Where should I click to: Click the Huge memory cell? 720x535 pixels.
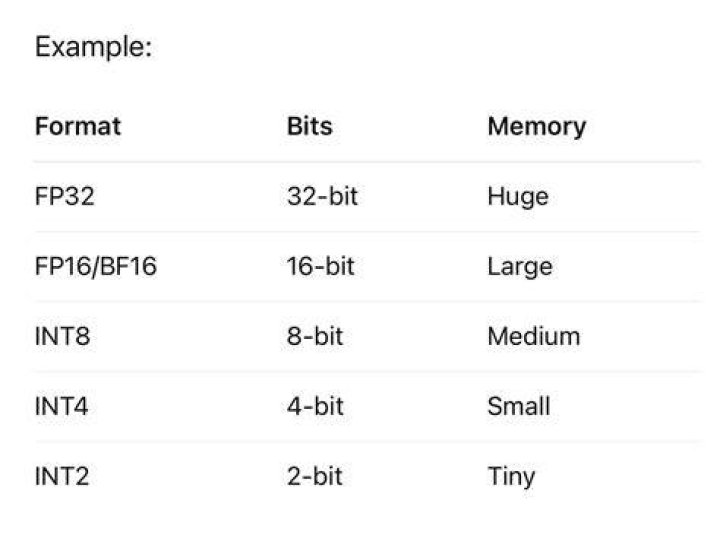coord(518,197)
